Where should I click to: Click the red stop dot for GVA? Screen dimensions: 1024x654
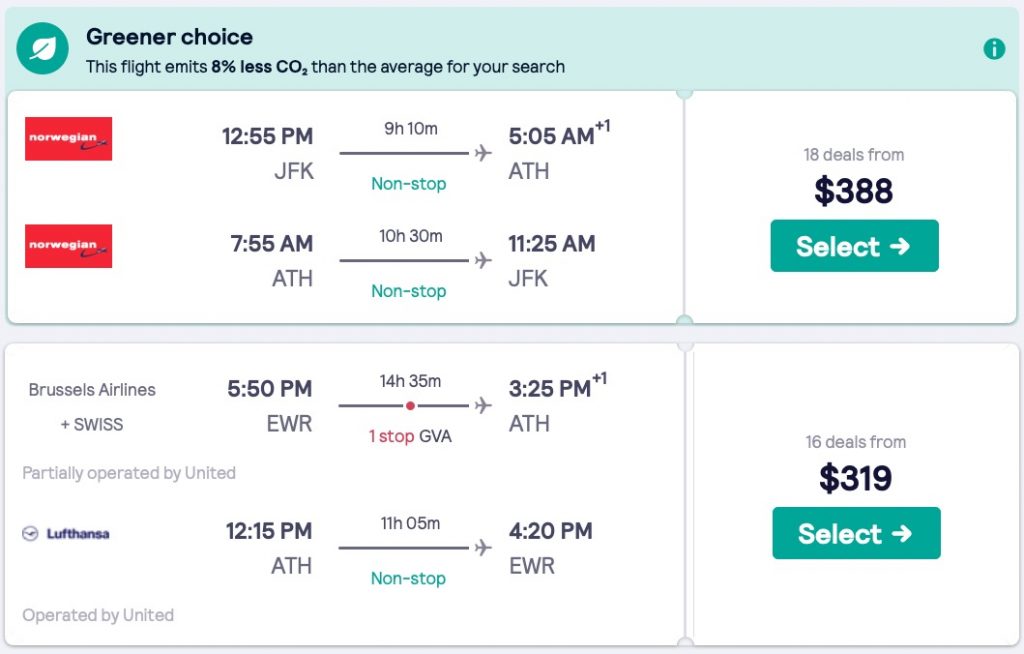pos(410,406)
